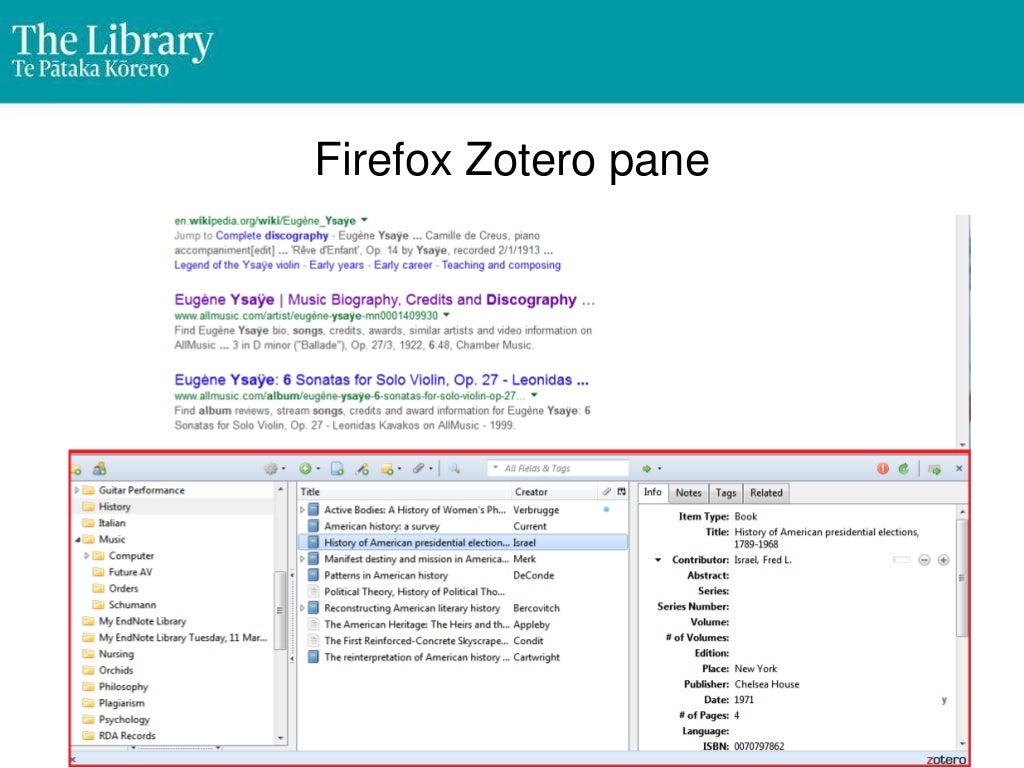Screen dimensions: 1024x768
Task: Sort items by Creator column header
Action: pyautogui.click(x=554, y=492)
